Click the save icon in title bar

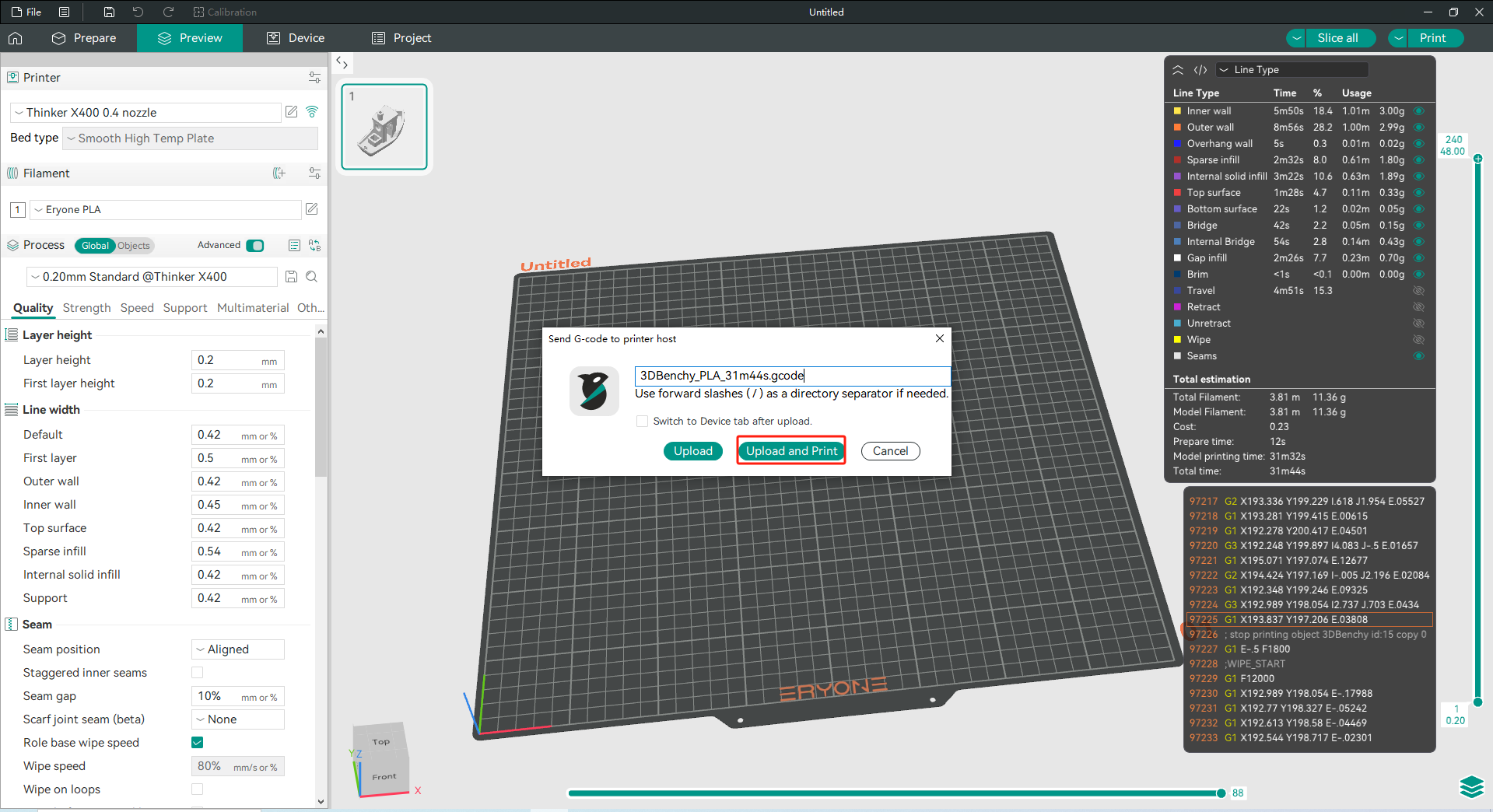pos(109,12)
